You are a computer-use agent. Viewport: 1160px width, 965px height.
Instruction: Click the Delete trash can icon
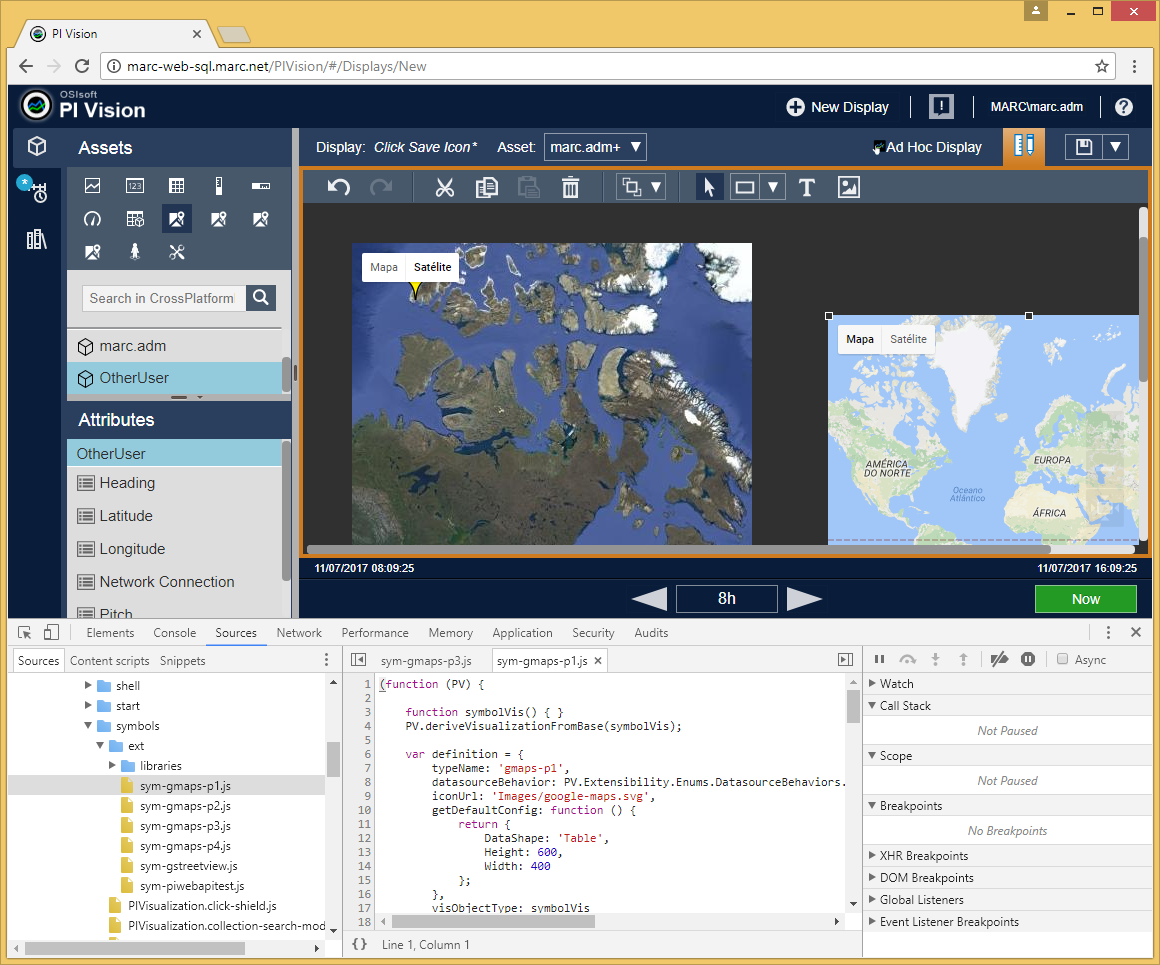(x=570, y=187)
